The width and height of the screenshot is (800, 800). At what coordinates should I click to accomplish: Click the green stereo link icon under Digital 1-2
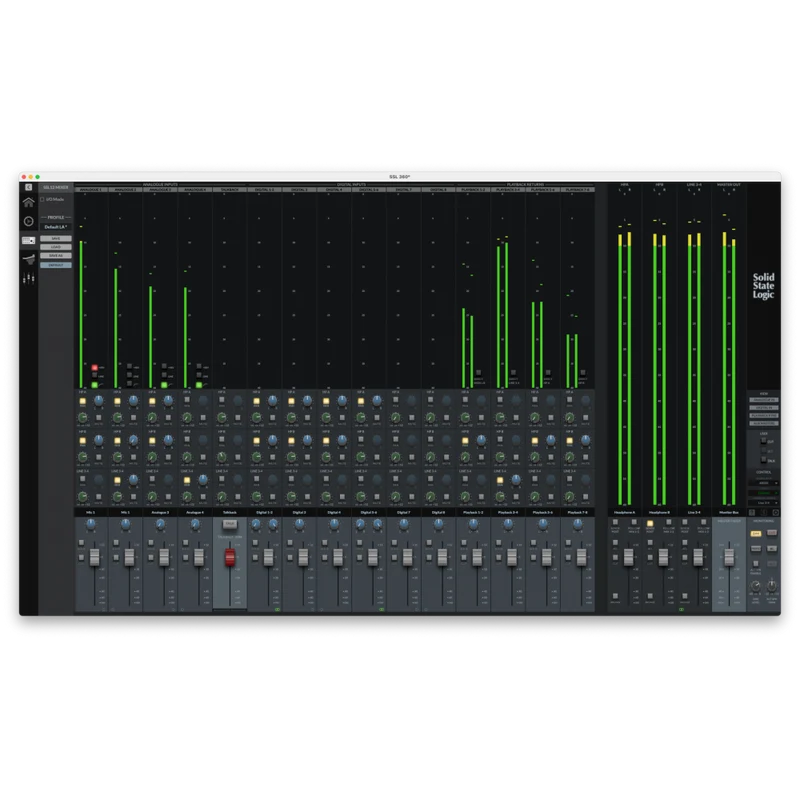pyautogui.click(x=278, y=609)
